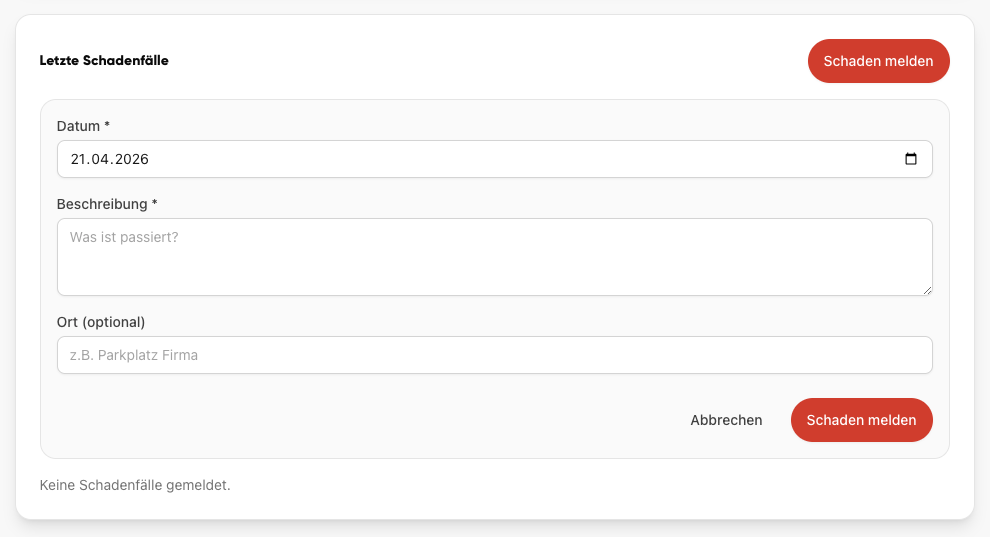Click the '(optional)' text beside Ort

click(113, 322)
